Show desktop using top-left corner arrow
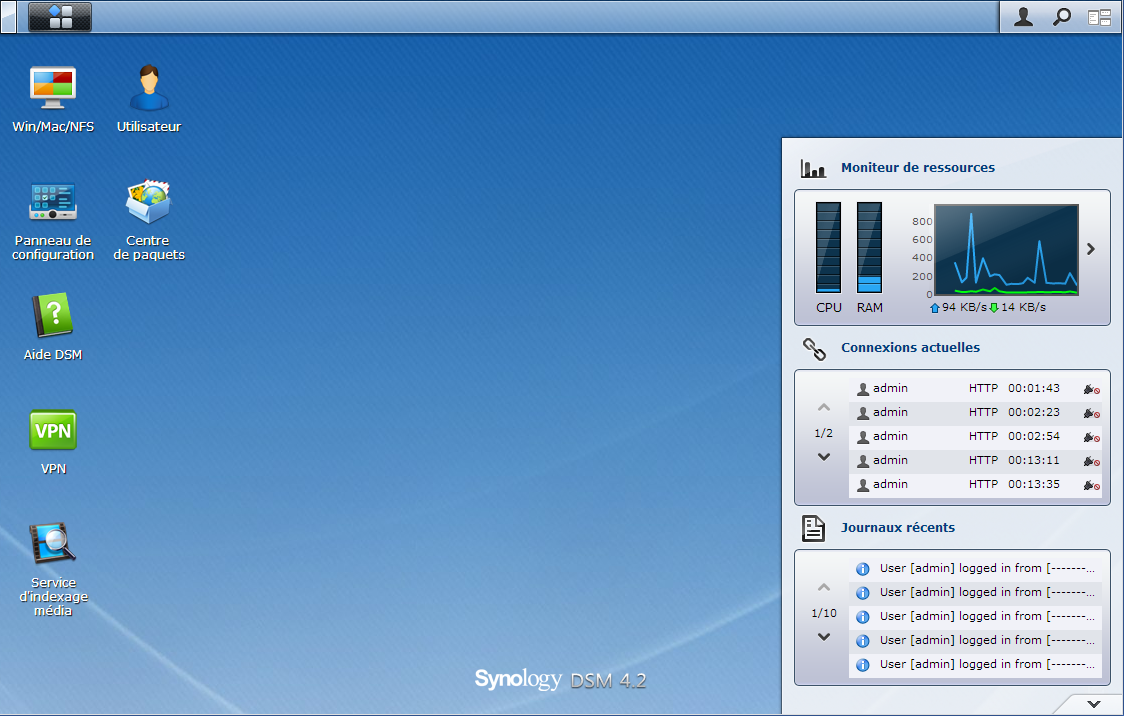This screenshot has width=1124, height=716. (x=8, y=17)
